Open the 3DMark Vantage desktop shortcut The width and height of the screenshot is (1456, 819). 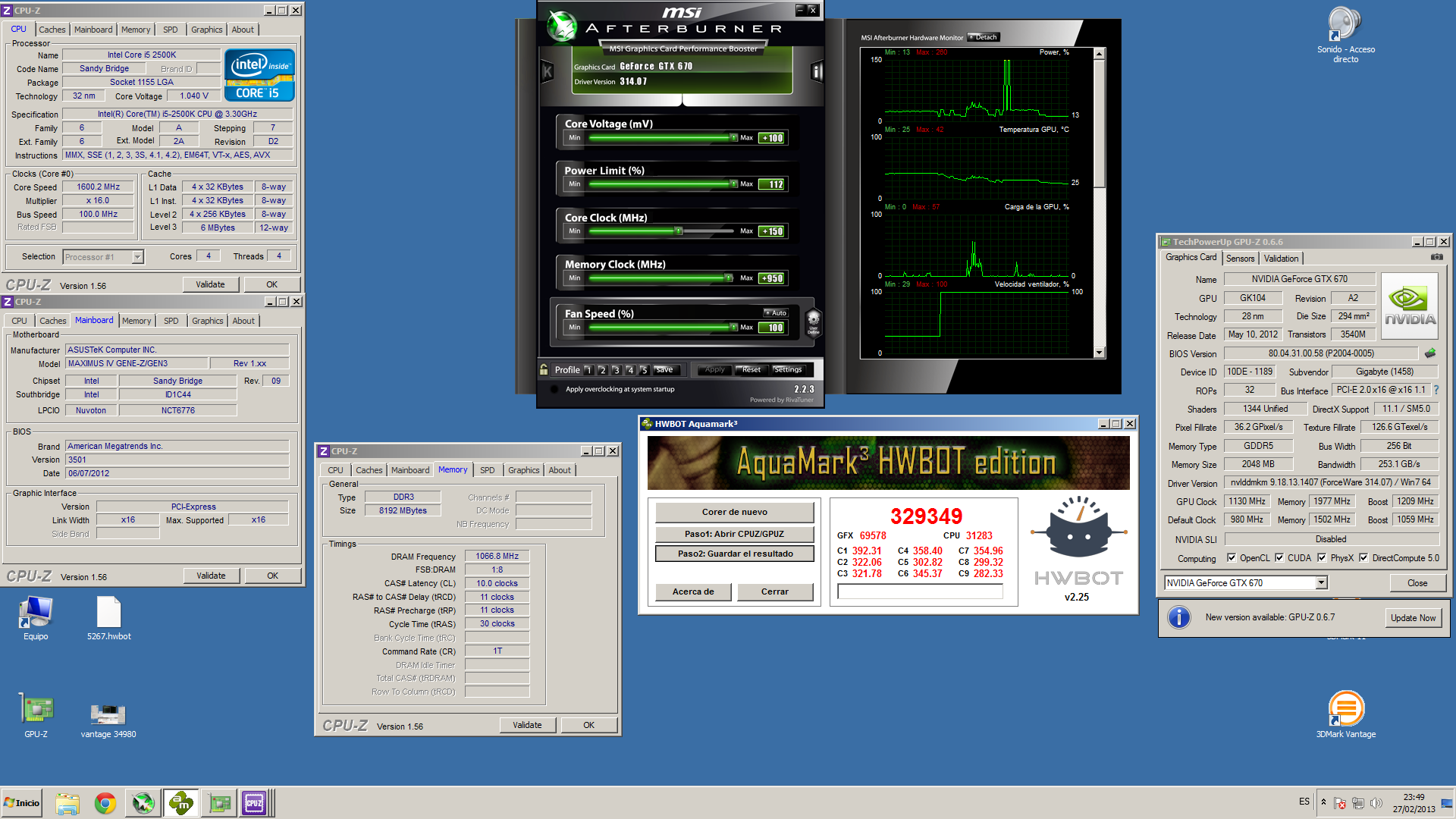pyautogui.click(x=1345, y=714)
